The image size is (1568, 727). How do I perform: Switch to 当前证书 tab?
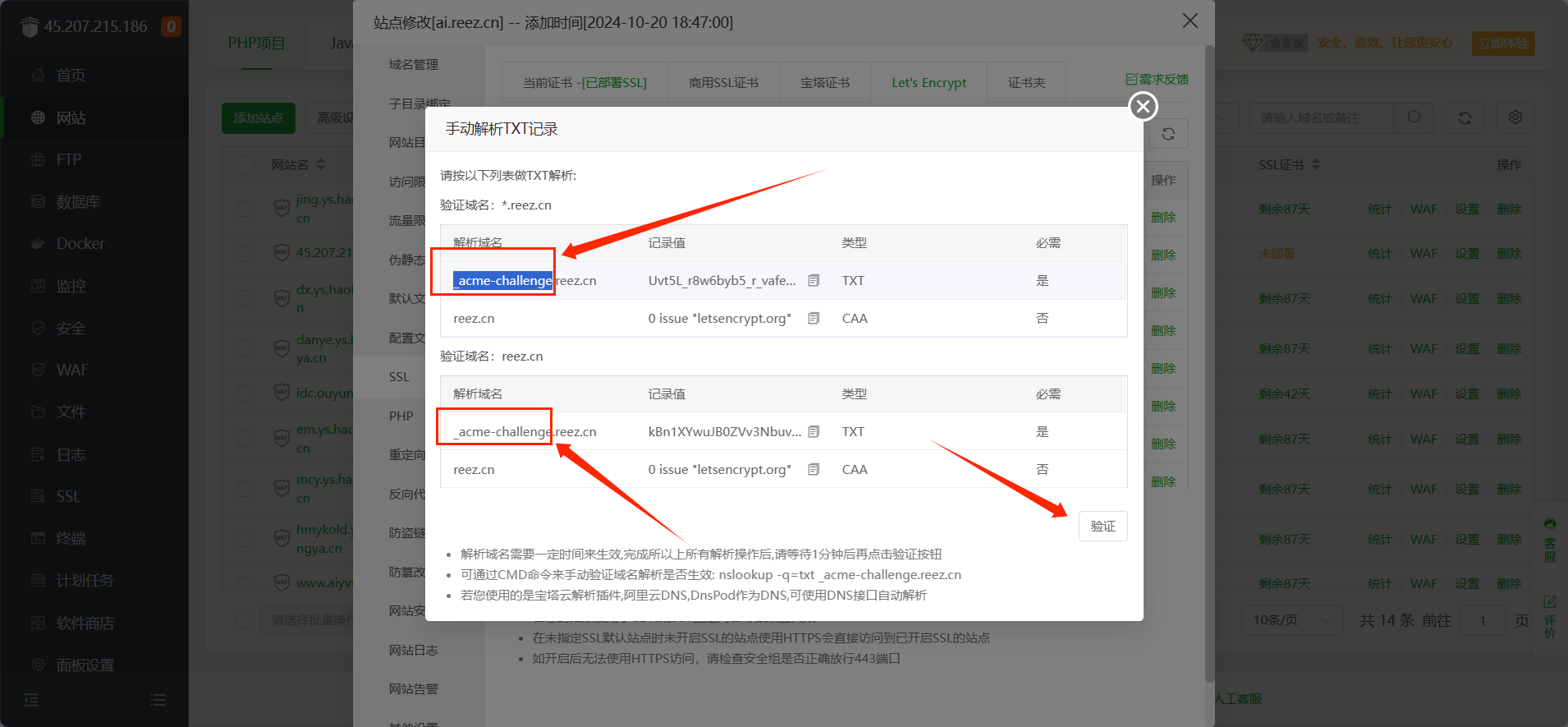pyautogui.click(x=585, y=83)
